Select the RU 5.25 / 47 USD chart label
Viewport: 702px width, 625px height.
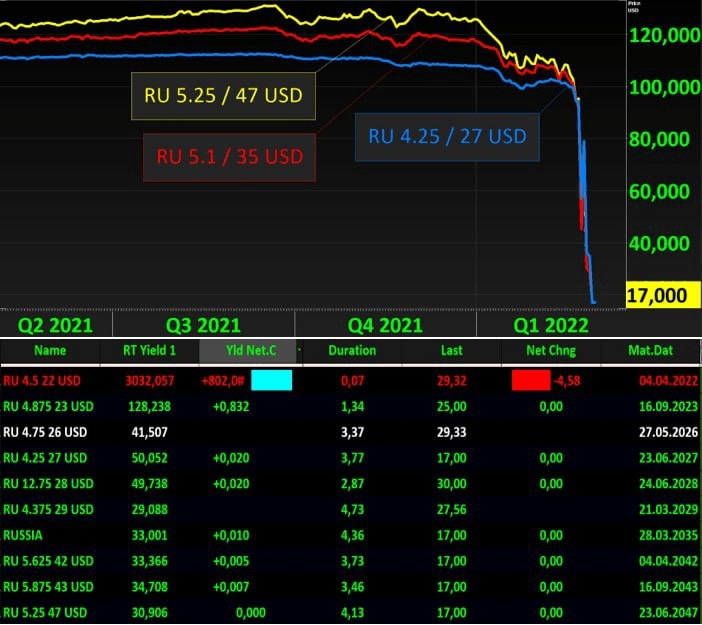(x=223, y=96)
